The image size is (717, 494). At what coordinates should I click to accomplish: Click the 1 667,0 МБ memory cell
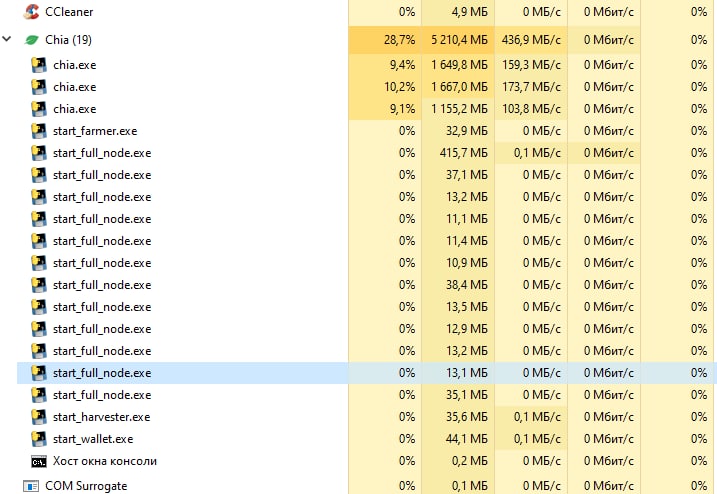459,87
